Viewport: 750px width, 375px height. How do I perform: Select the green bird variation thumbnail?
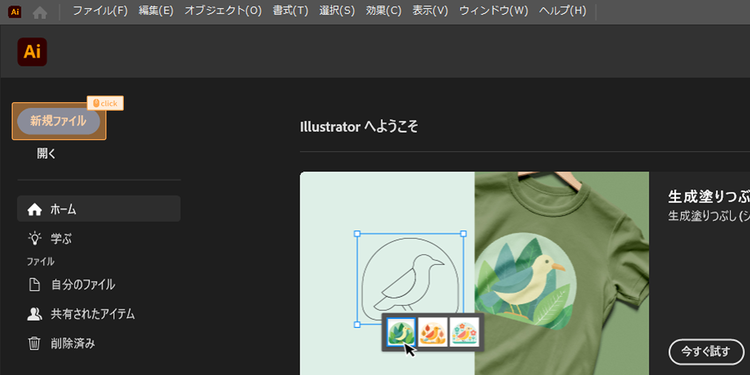[401, 332]
